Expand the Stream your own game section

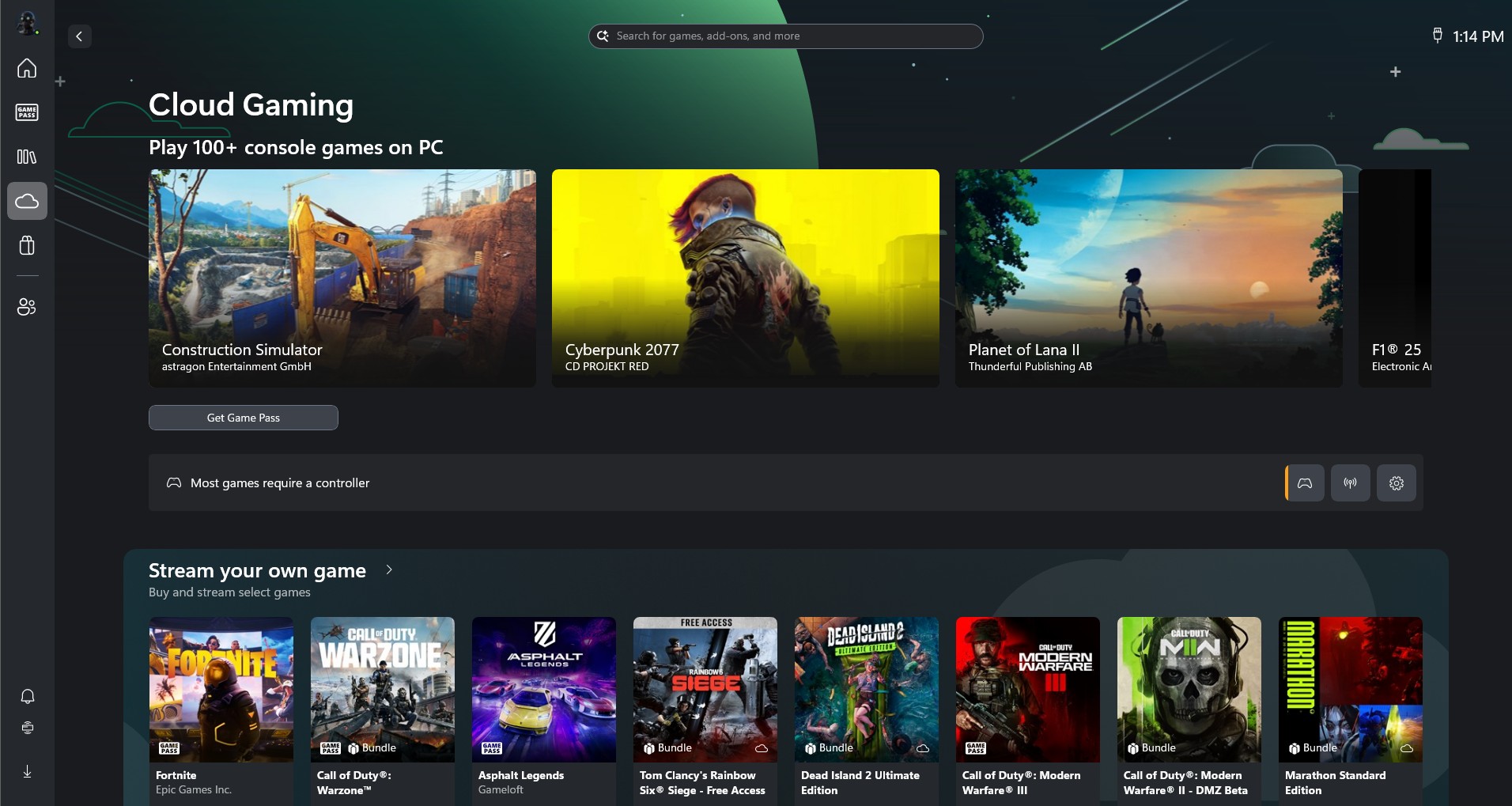coord(388,569)
